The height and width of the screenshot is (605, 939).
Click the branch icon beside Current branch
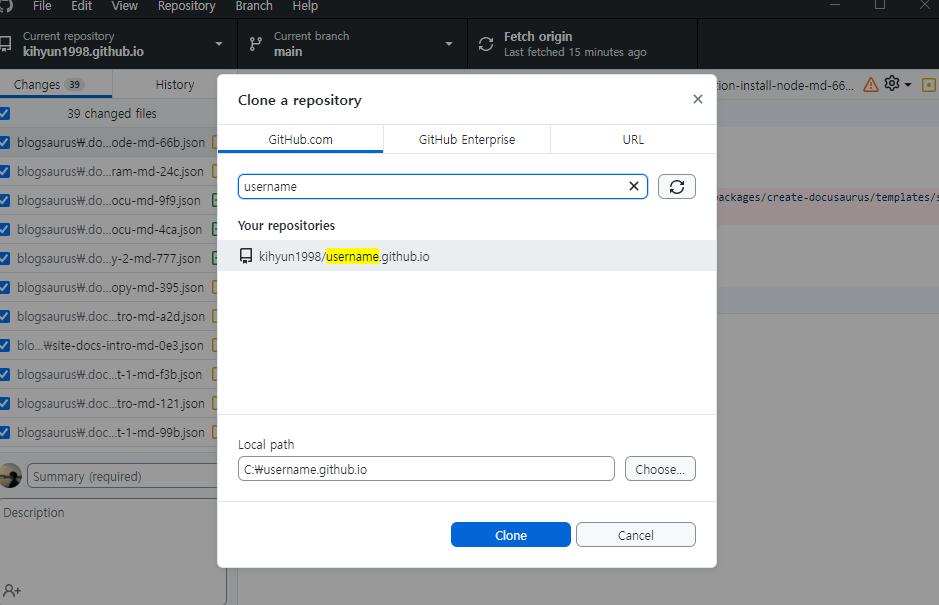256,44
